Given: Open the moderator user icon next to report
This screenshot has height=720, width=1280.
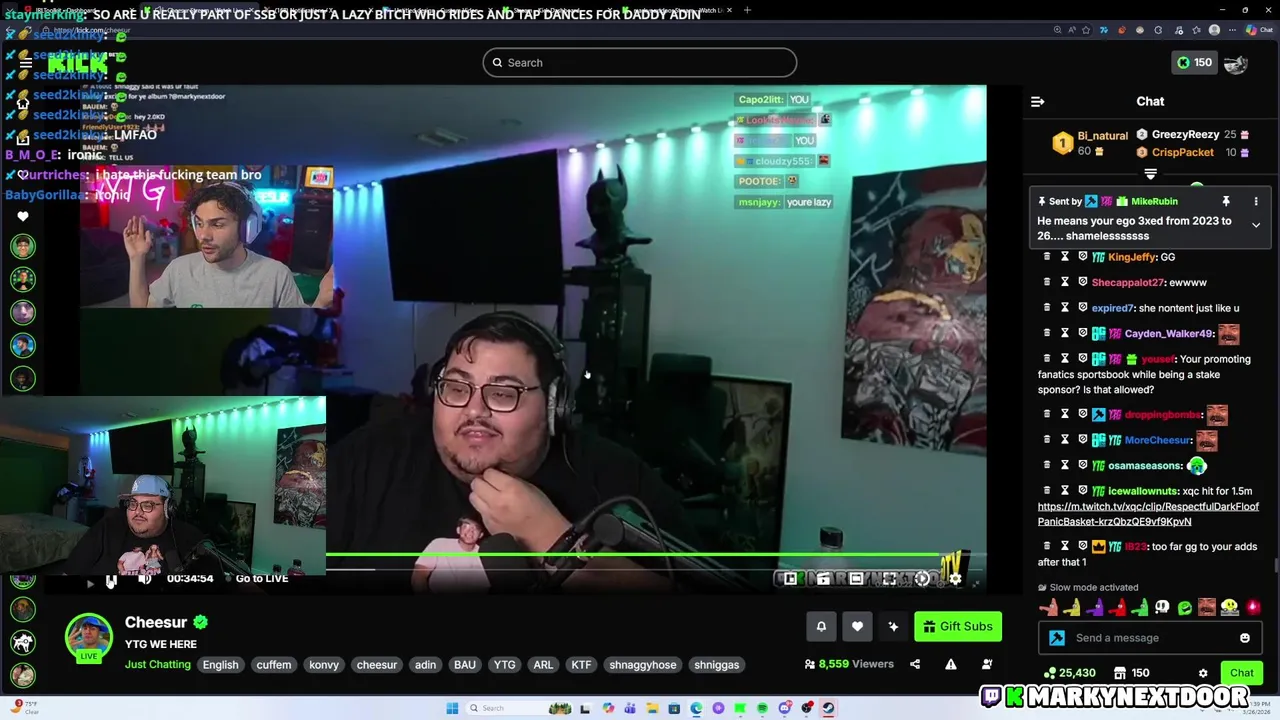Looking at the screenshot, I should [987, 664].
